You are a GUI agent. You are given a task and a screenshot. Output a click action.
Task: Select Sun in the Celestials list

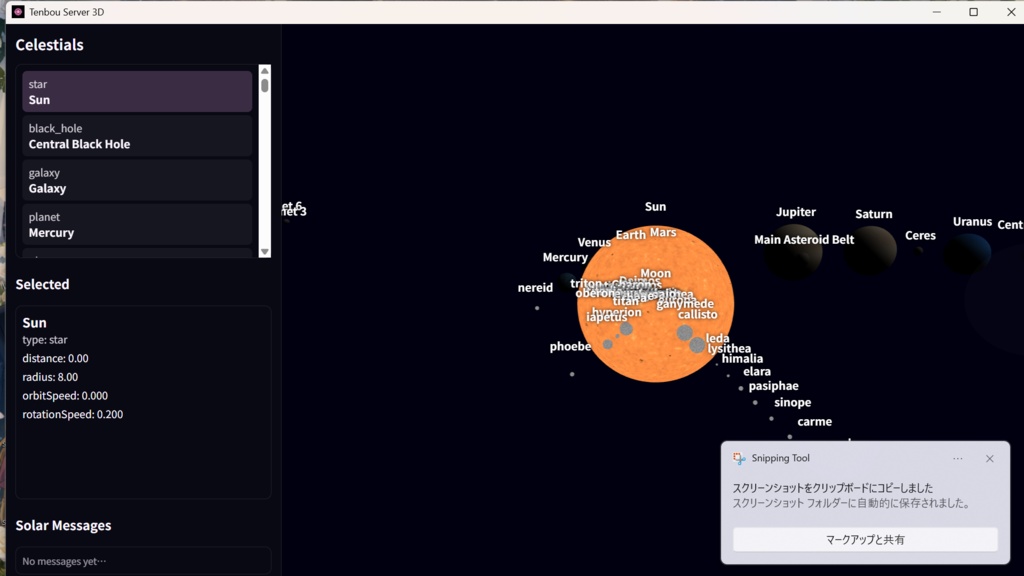point(136,91)
